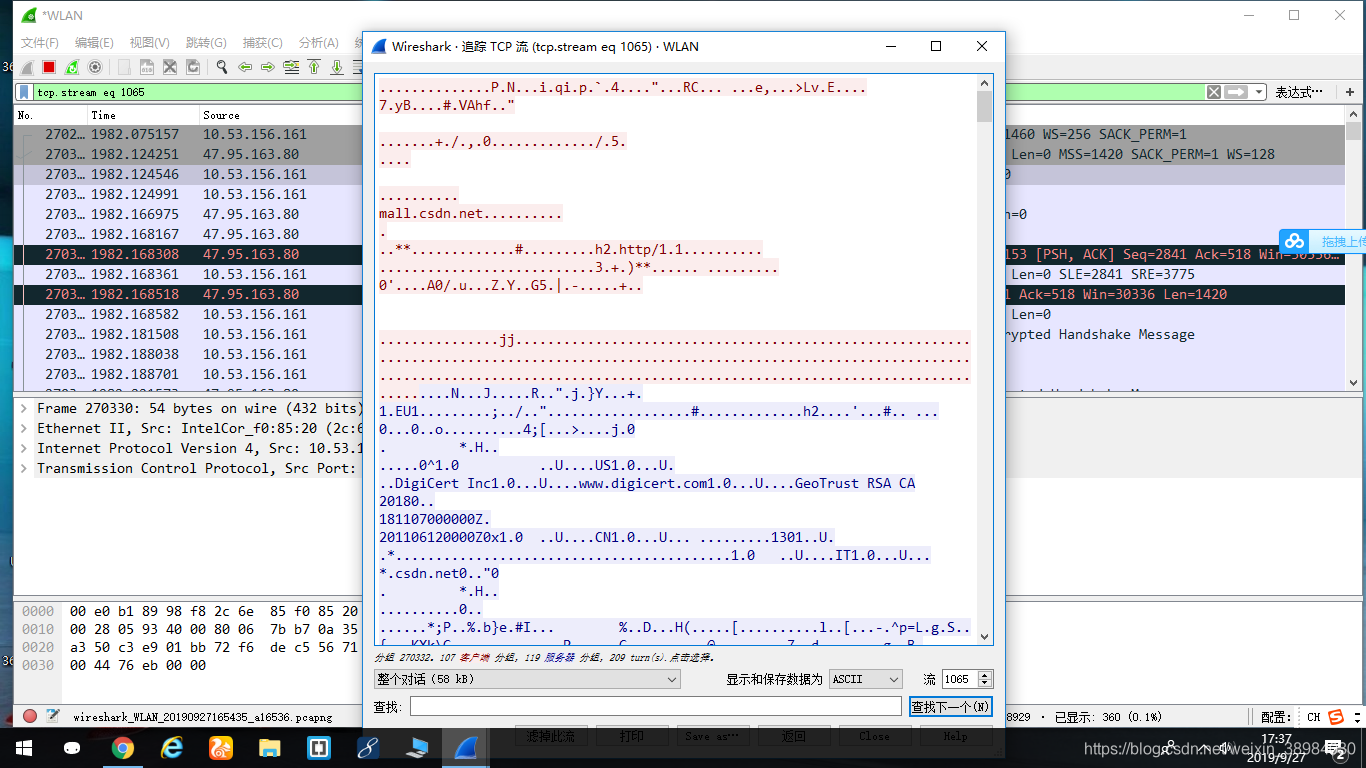Expand the Internet Protocol Version 4 row
Screen dimensions: 1366x768
tap(25, 448)
